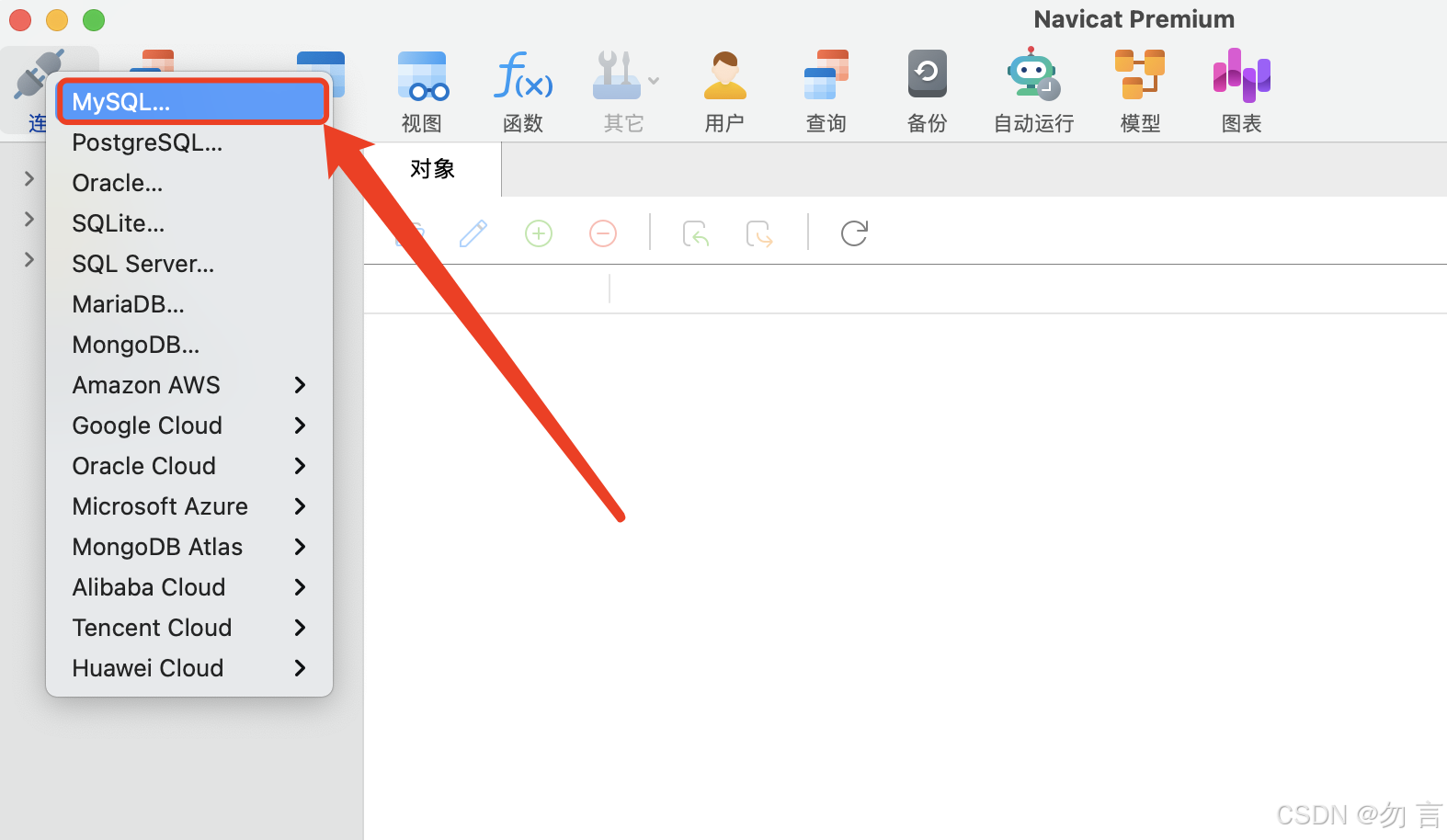The height and width of the screenshot is (840, 1447).
Task: Expand the Google Cloud submenu arrow
Action: 300,426
